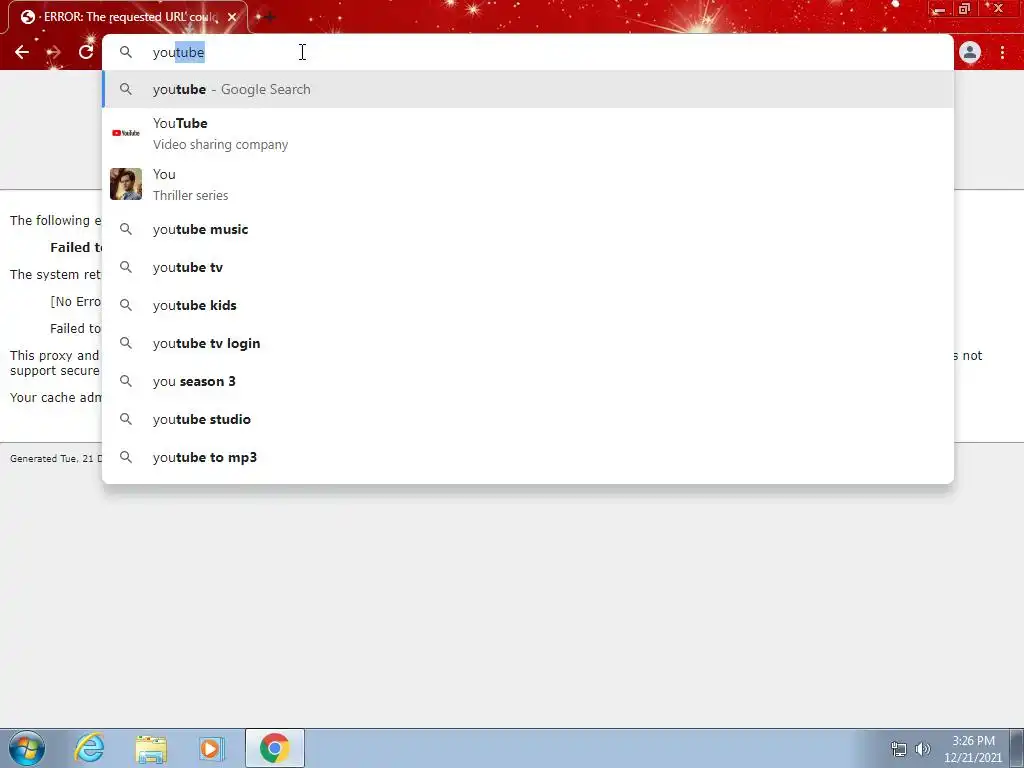Select the 'You' Thriller series suggestion
This screenshot has width=1024, height=768.
528,184
